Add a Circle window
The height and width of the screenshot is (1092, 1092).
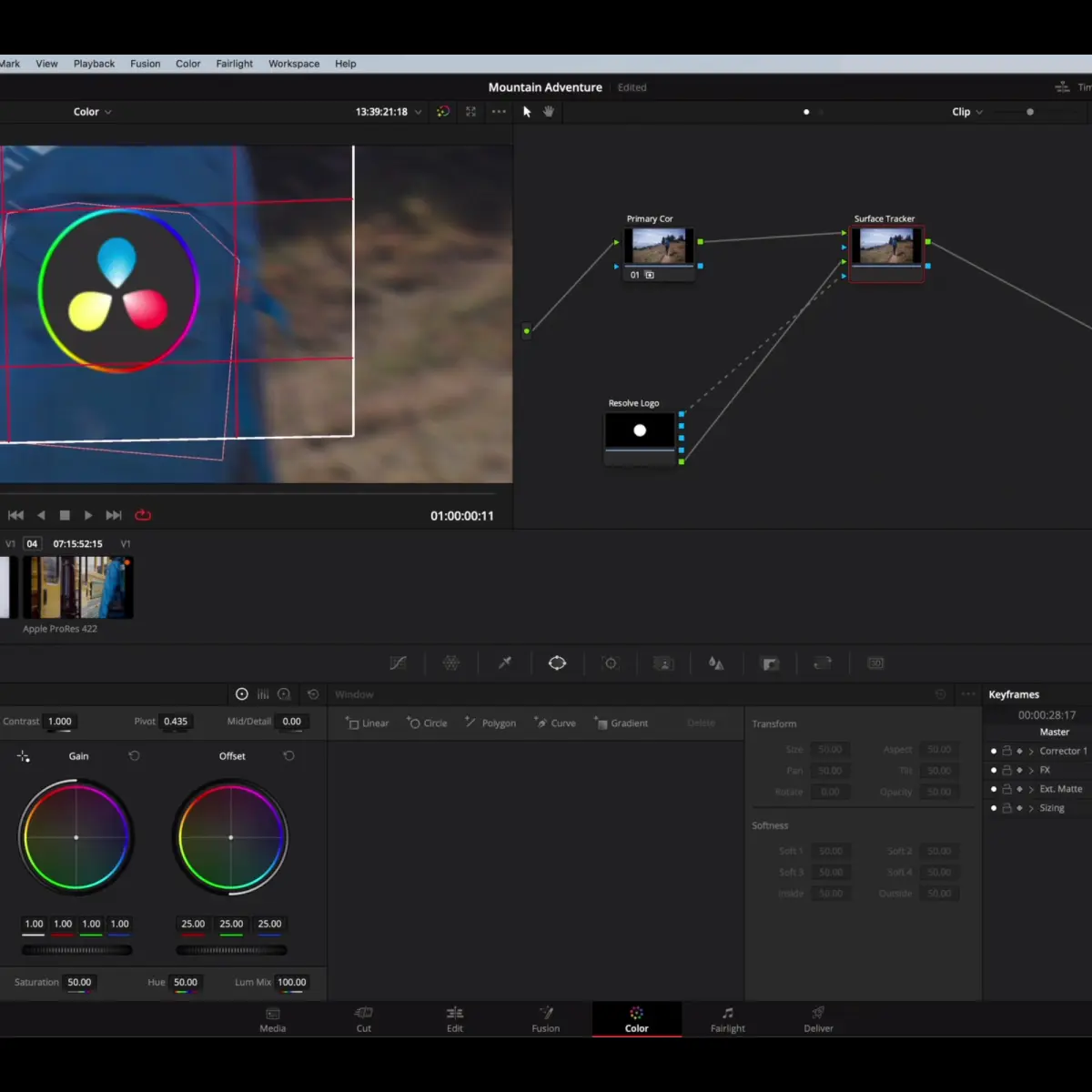[427, 723]
